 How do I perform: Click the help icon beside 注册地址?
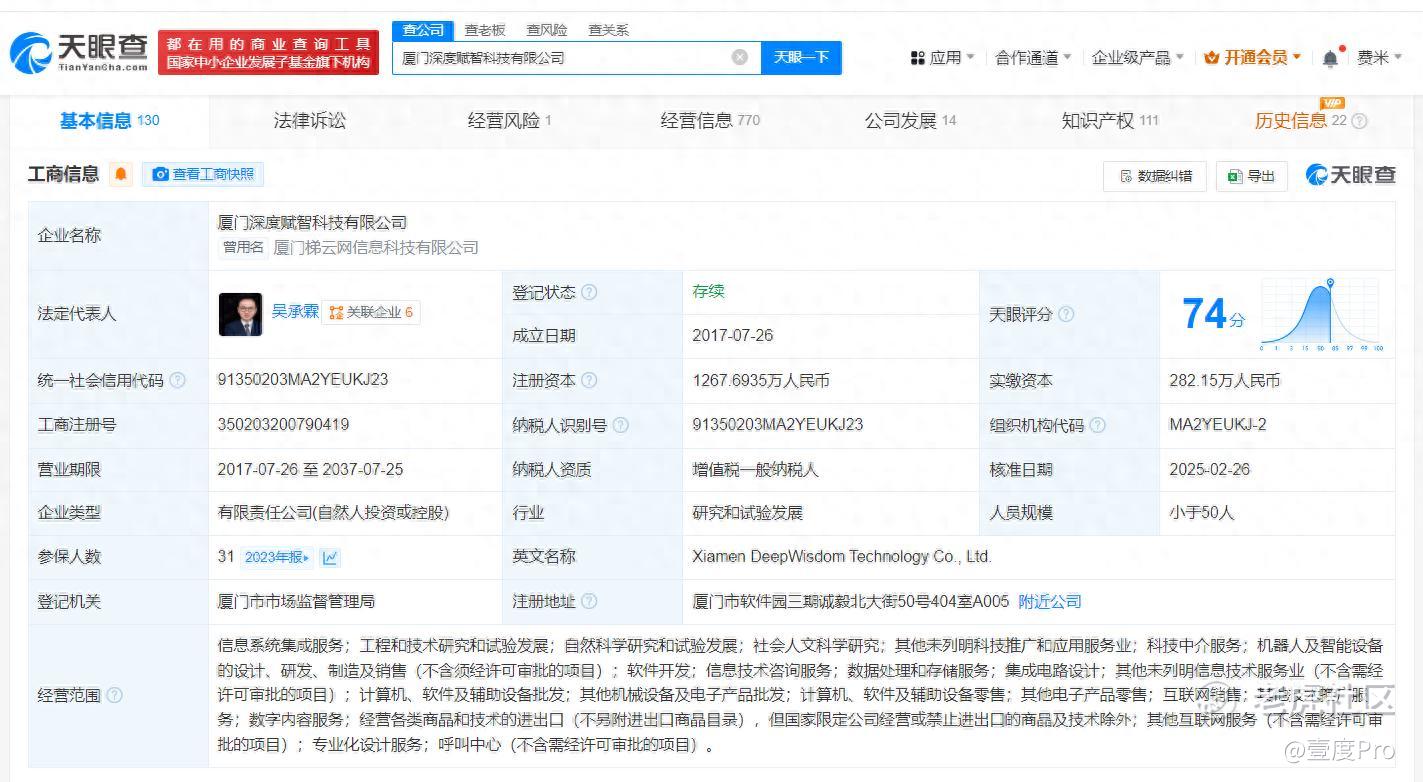589,601
